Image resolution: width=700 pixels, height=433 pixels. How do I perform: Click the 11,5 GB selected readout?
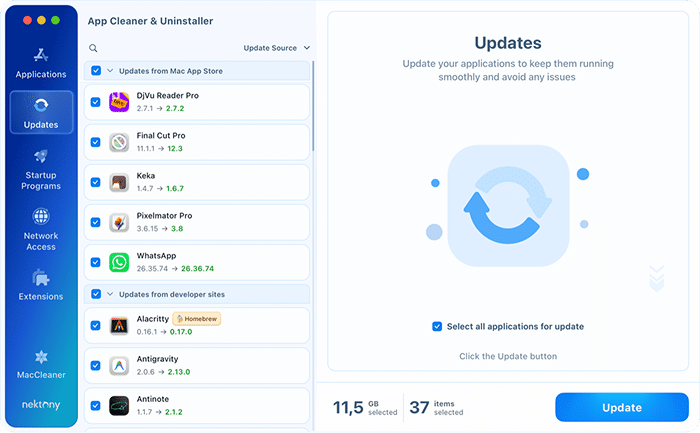[365, 407]
